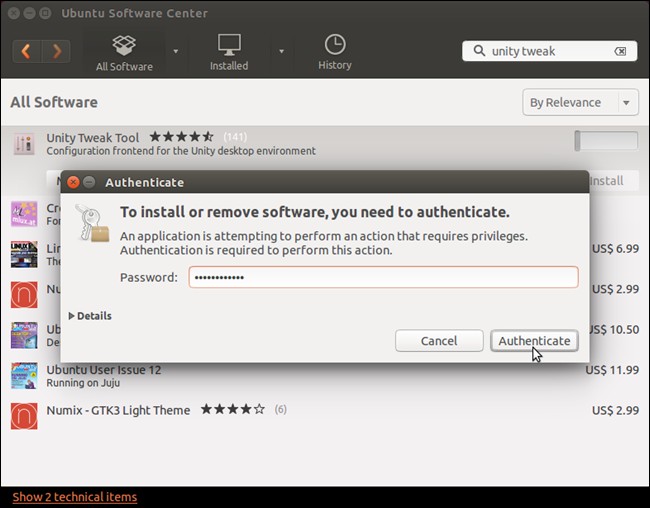
Task: Click the US$ 10.50 price
Action: 614,330
